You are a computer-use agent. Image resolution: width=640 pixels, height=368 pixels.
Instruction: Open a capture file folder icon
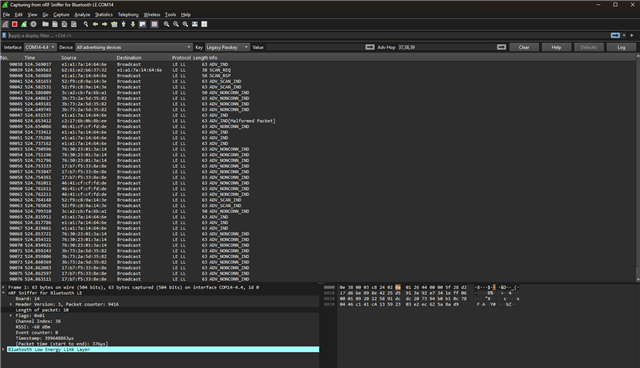point(46,24)
